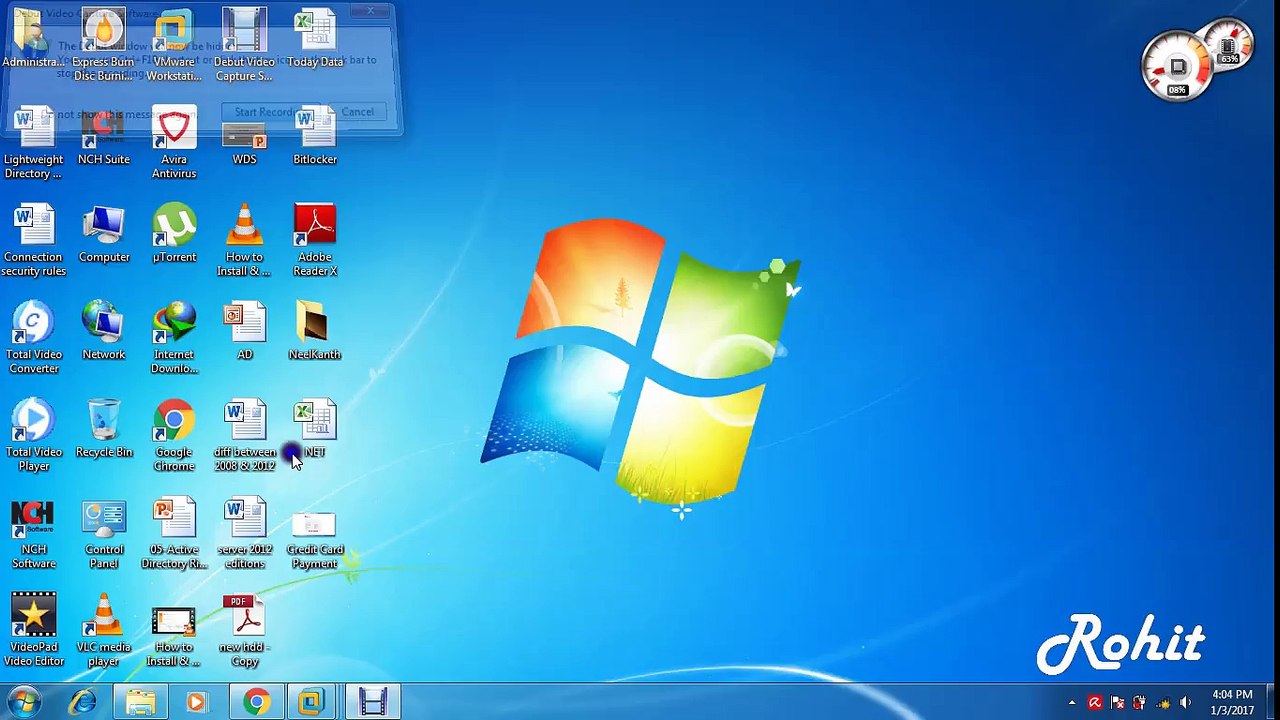1280x720 pixels.
Task: Click the Show desktop button on the taskbar
Action: 1272,702
